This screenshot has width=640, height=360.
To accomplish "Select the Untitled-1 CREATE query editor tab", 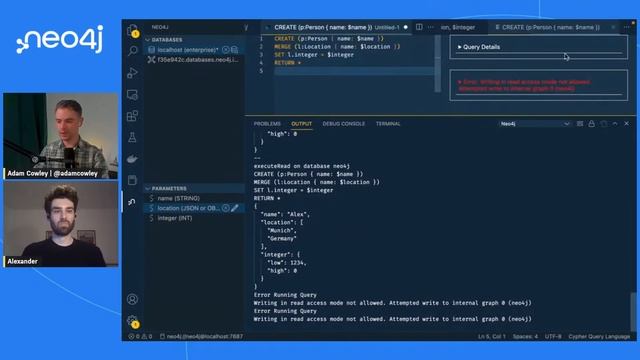I will [337, 27].
